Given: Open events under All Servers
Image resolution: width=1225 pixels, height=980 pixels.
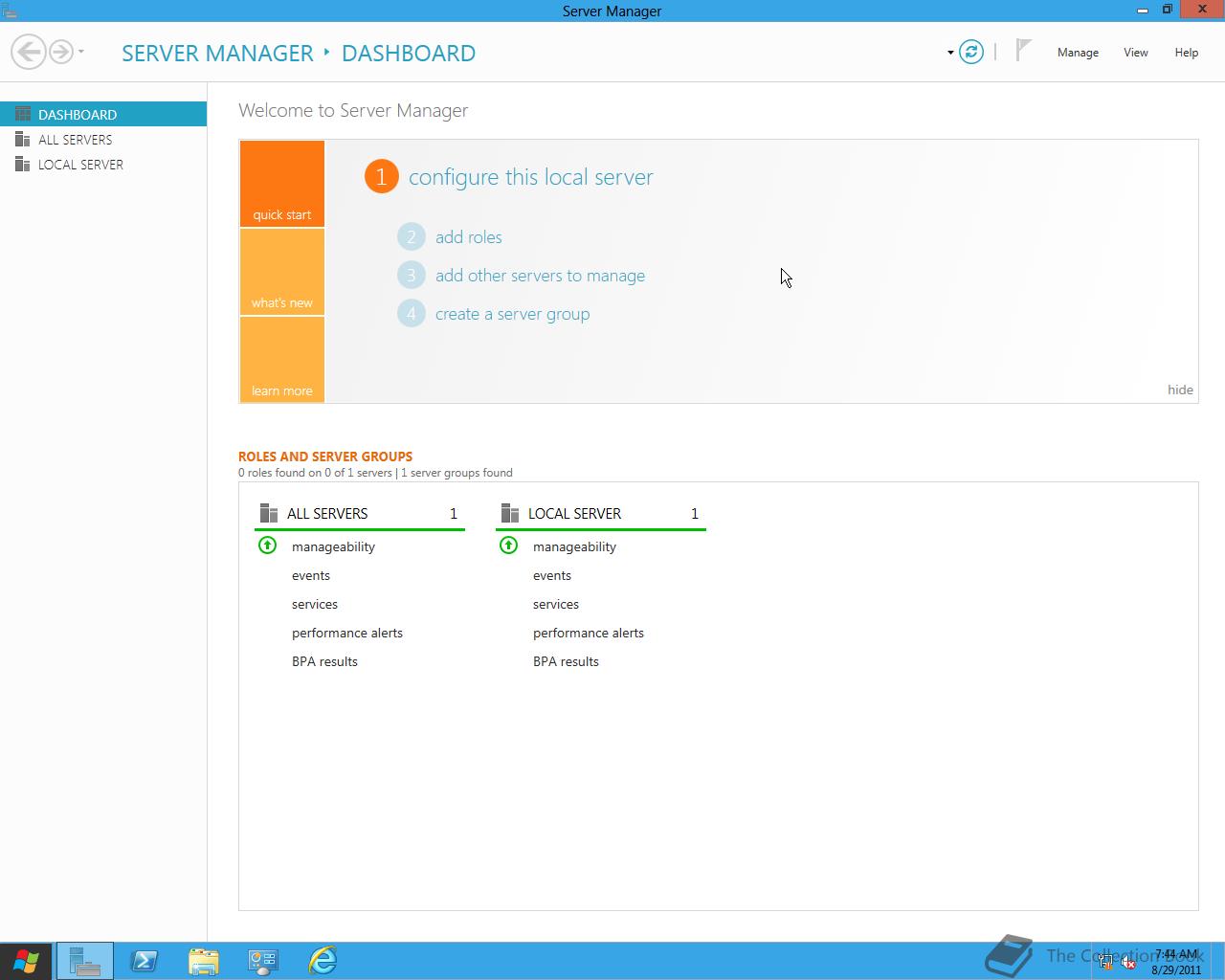Looking at the screenshot, I should [311, 575].
